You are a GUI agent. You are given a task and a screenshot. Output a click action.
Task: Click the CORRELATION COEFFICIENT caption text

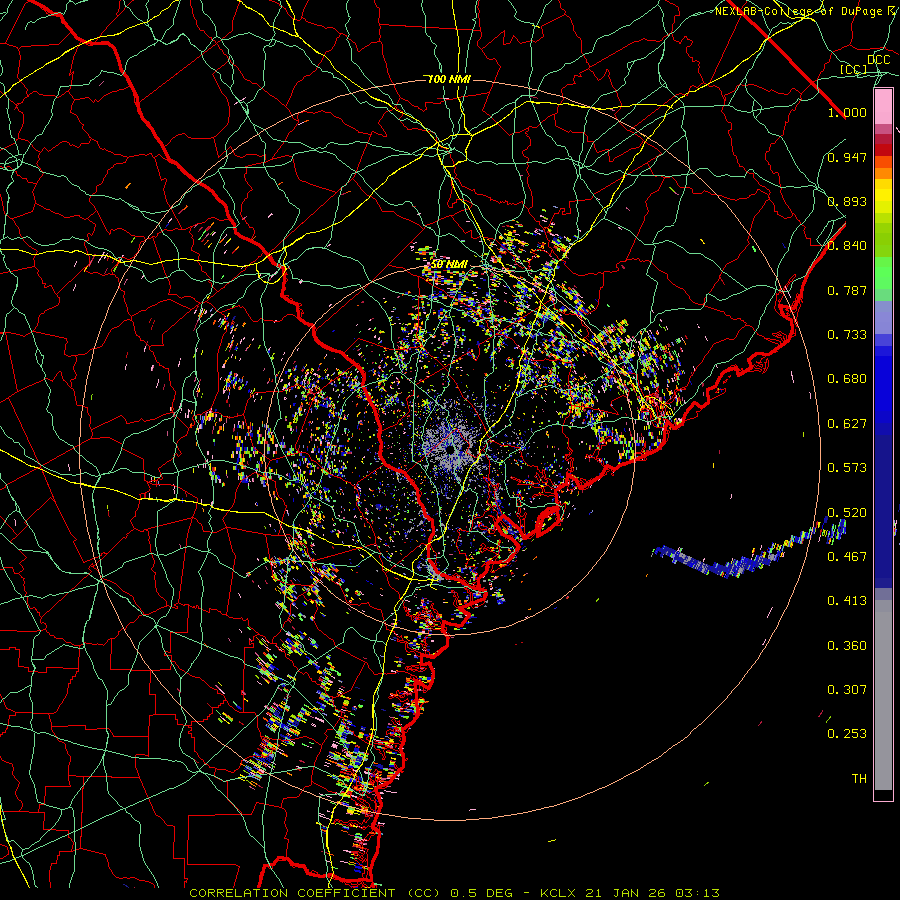click(x=292, y=893)
